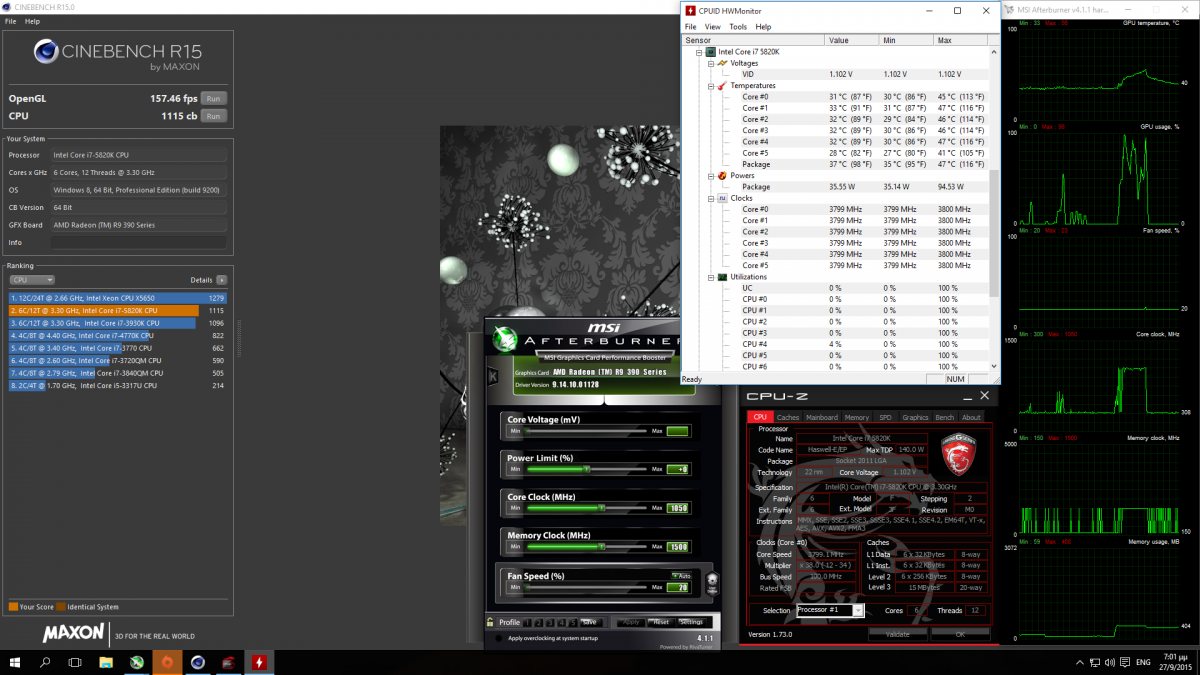
Task: Open the CPU-Z Processor #1 selection dropdown
Action: [829, 610]
